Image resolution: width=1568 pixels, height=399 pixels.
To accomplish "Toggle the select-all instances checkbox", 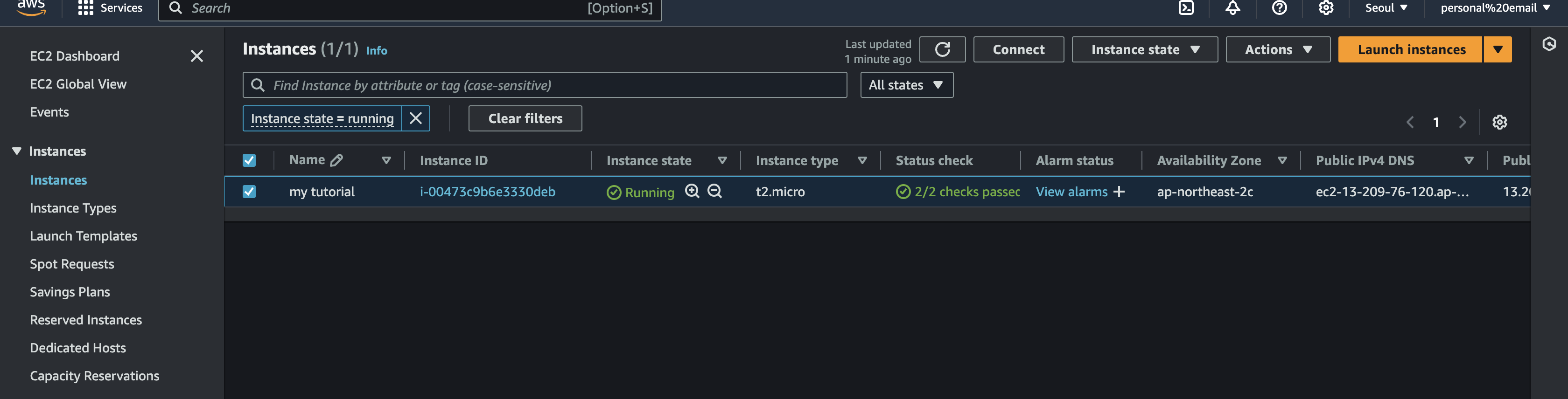I will point(249,160).
